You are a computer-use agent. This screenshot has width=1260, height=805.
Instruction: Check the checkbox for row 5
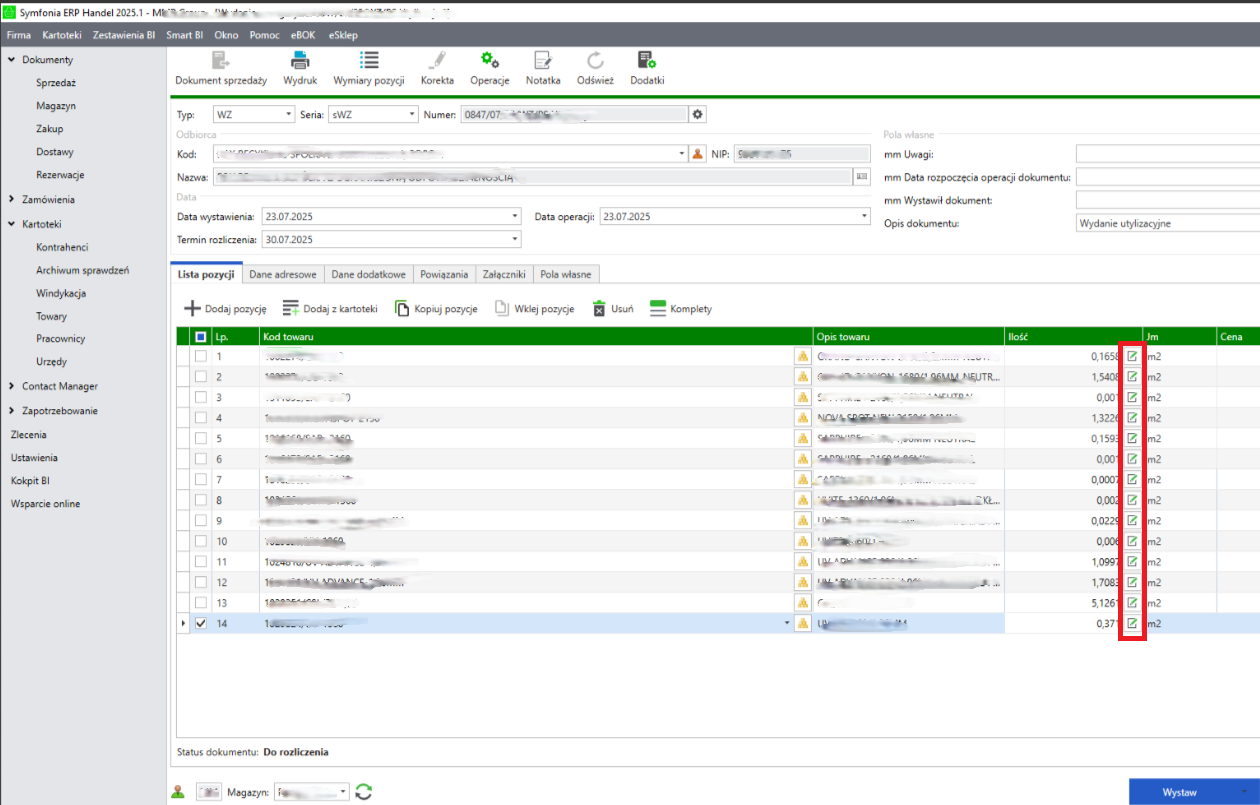pyautogui.click(x=201, y=438)
